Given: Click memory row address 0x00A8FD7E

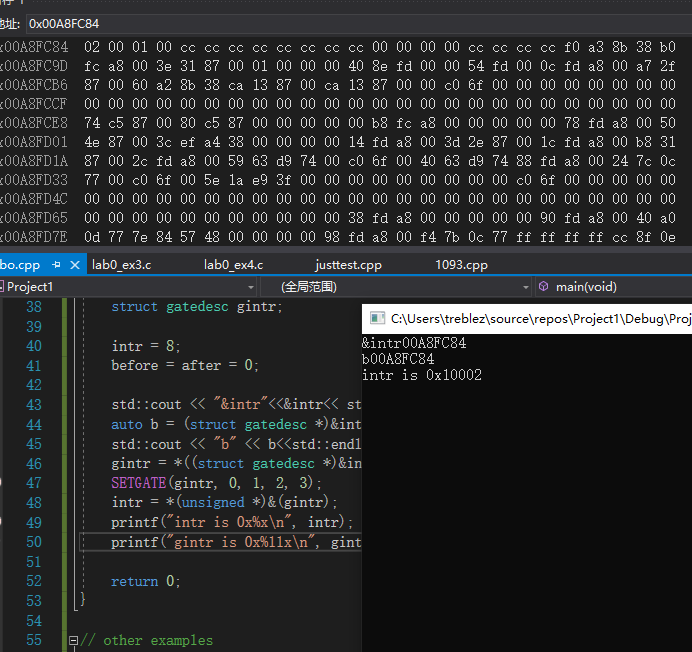Looking at the screenshot, I should (34, 237).
